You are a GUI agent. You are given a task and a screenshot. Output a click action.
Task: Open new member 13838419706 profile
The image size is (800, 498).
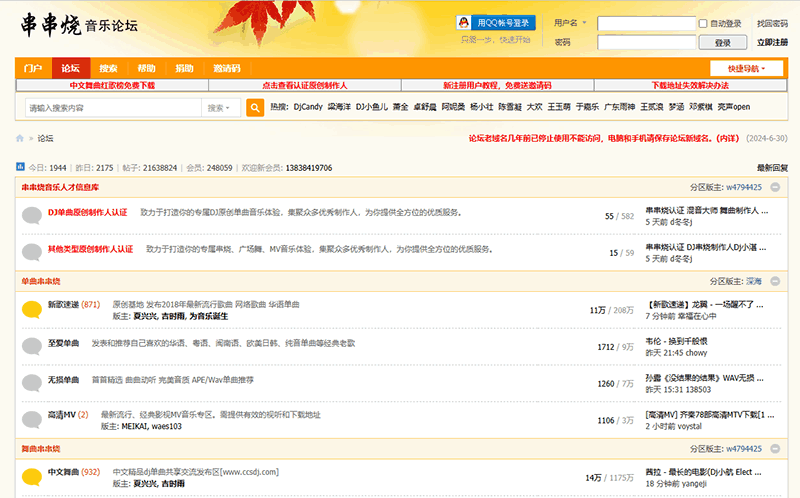click(x=309, y=168)
